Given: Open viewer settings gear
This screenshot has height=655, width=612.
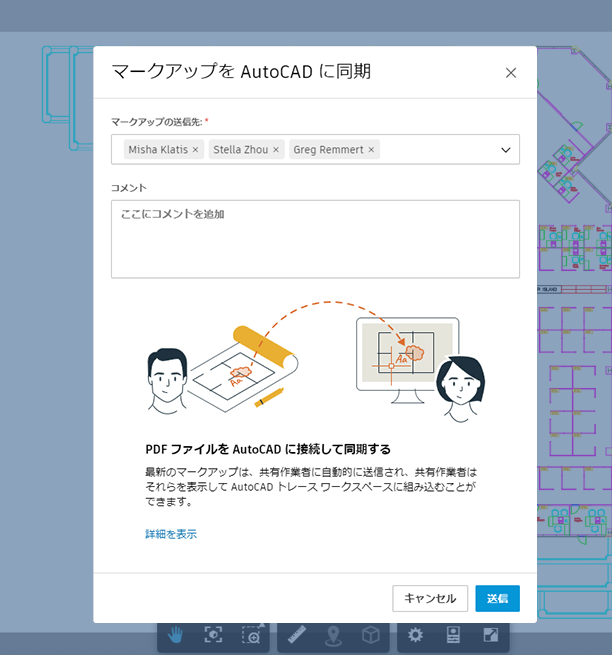Looking at the screenshot, I should pos(415,635).
